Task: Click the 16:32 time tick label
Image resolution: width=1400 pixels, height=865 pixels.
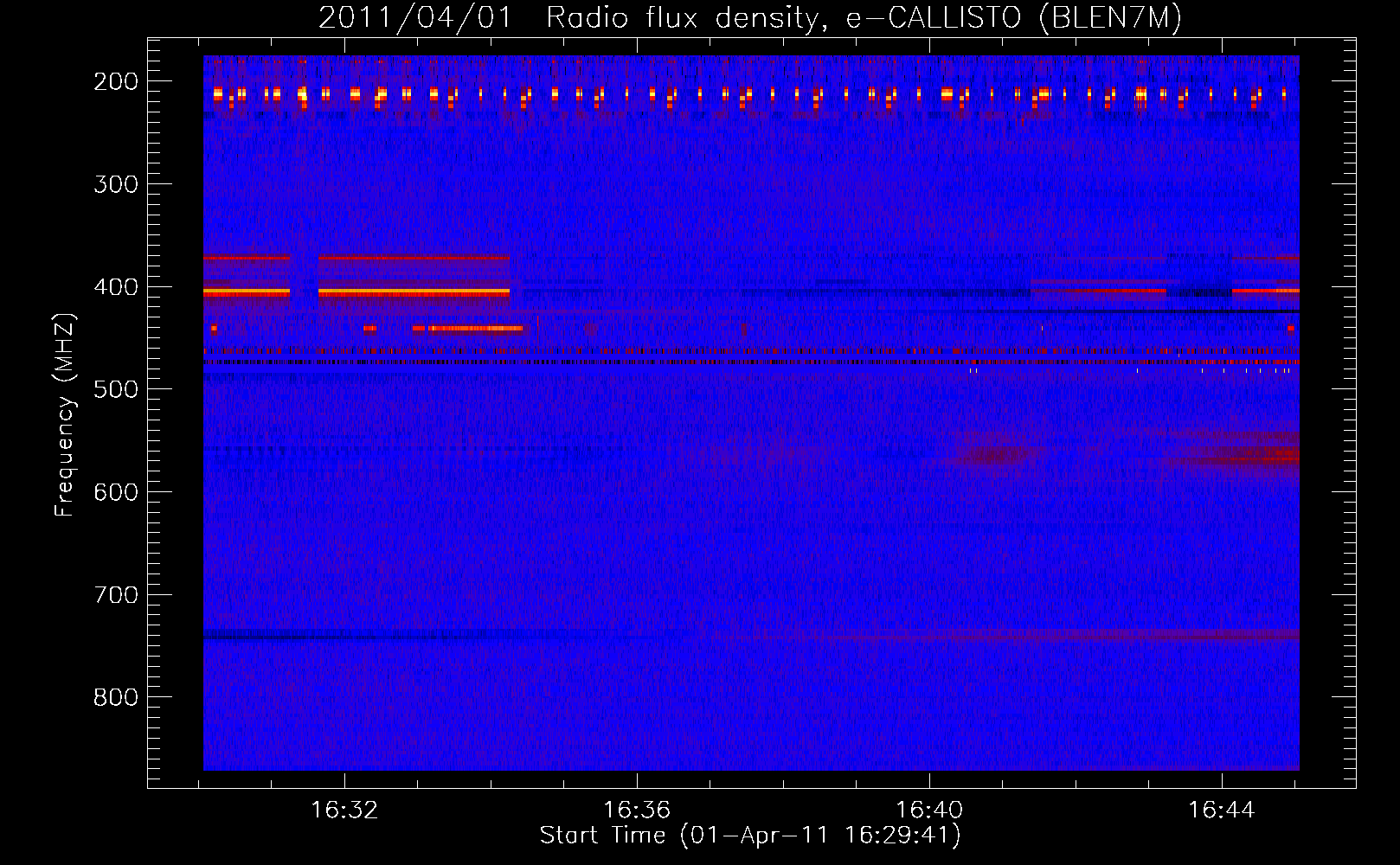Action: (x=344, y=811)
